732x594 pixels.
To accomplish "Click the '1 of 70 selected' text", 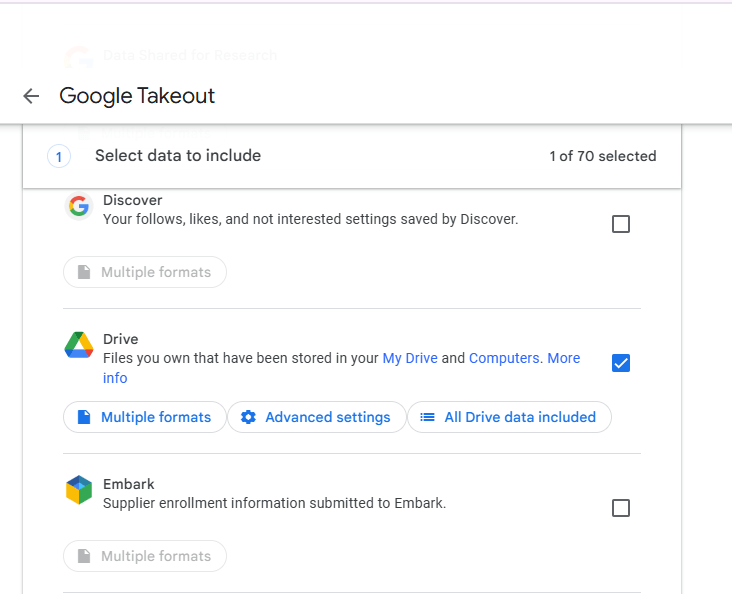I will click(603, 156).
